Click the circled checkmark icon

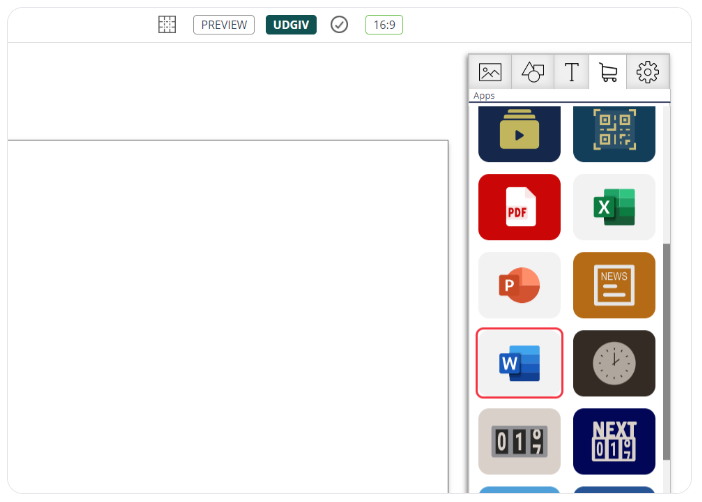(339, 25)
